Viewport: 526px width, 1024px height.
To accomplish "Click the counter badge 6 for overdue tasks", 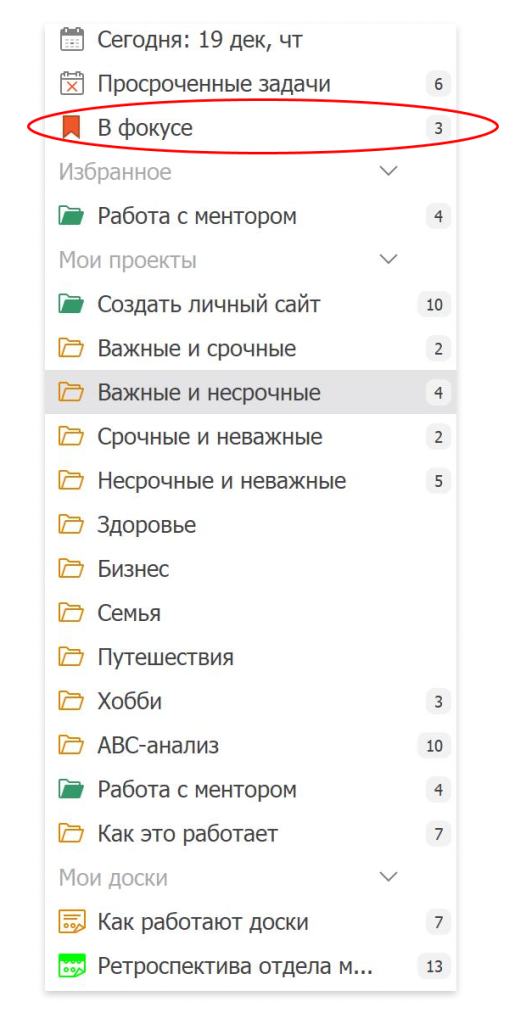I will point(438,84).
